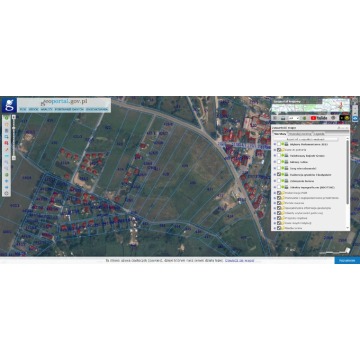Open the last menu right of POBIERANIE DANYCH
The height and width of the screenshot is (360, 360).
[x=97, y=109]
